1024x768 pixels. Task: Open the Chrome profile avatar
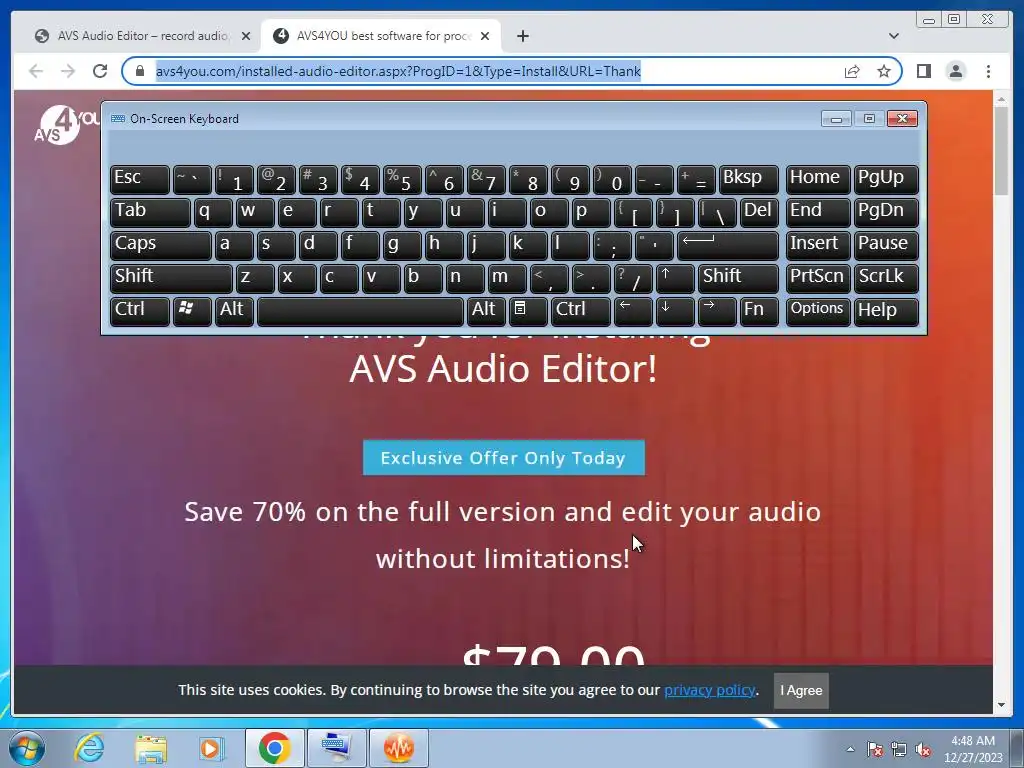coord(955,71)
